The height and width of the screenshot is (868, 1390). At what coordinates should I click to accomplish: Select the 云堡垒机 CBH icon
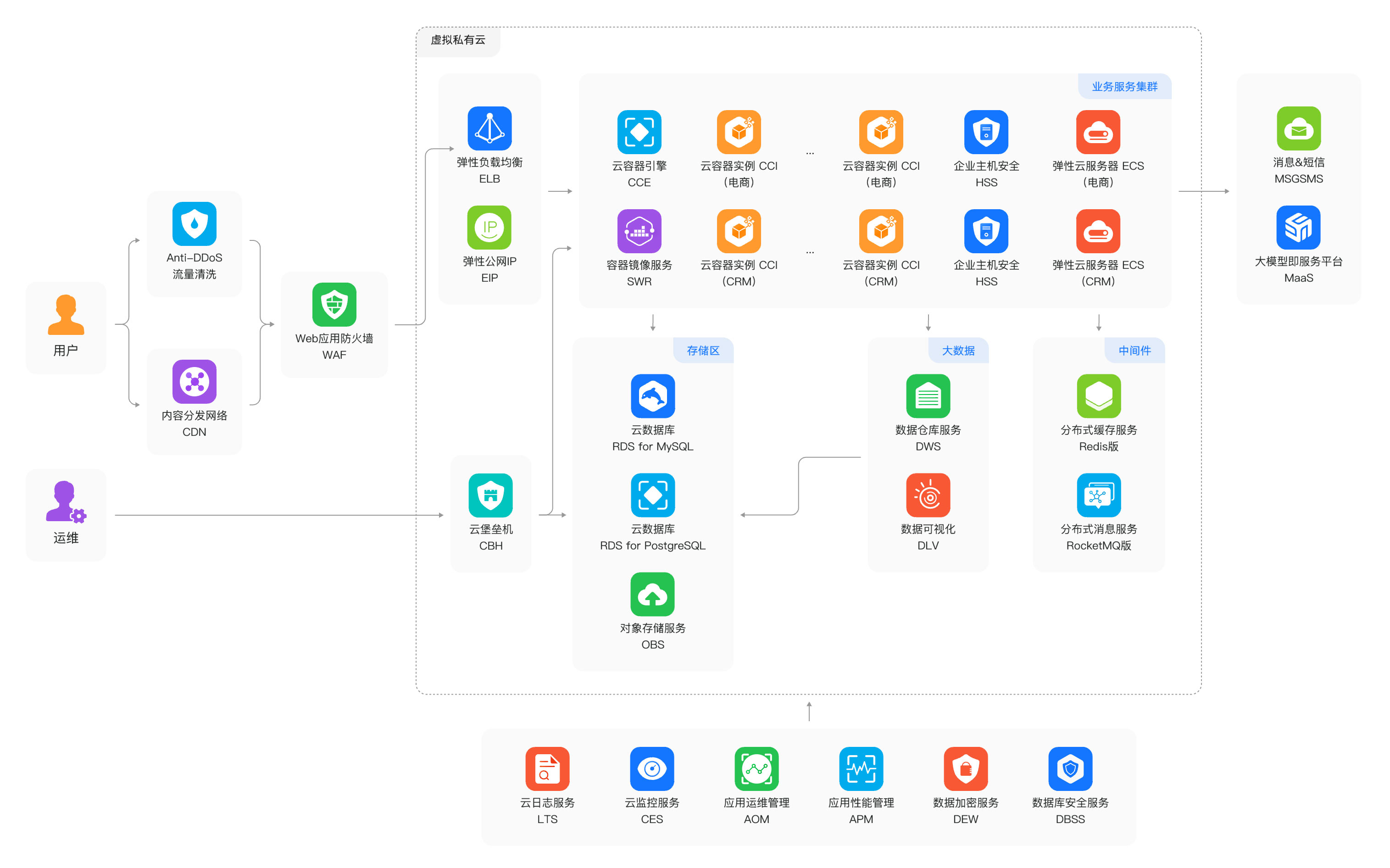click(491, 495)
